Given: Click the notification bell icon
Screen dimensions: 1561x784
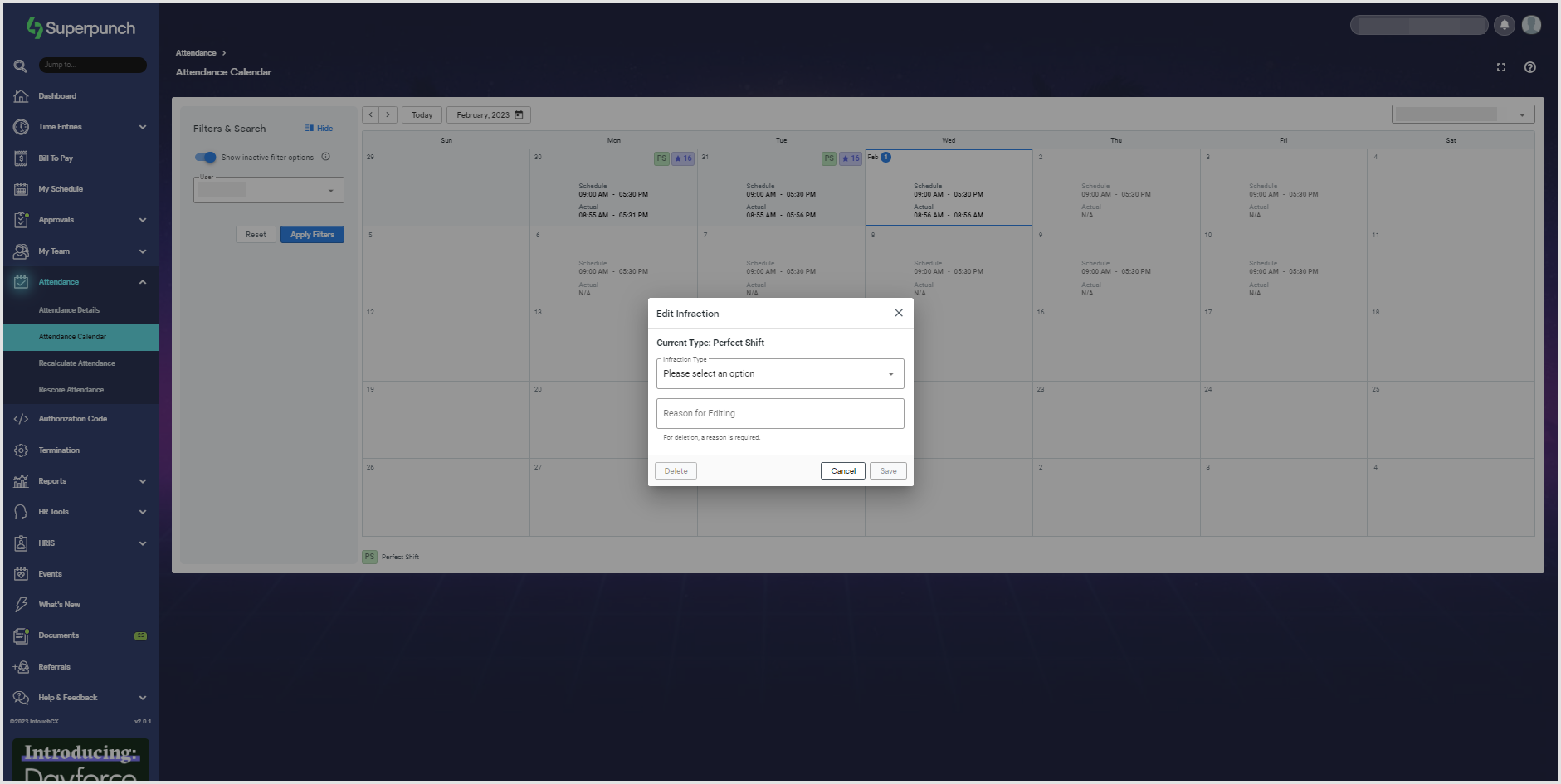Looking at the screenshot, I should click(x=1504, y=25).
